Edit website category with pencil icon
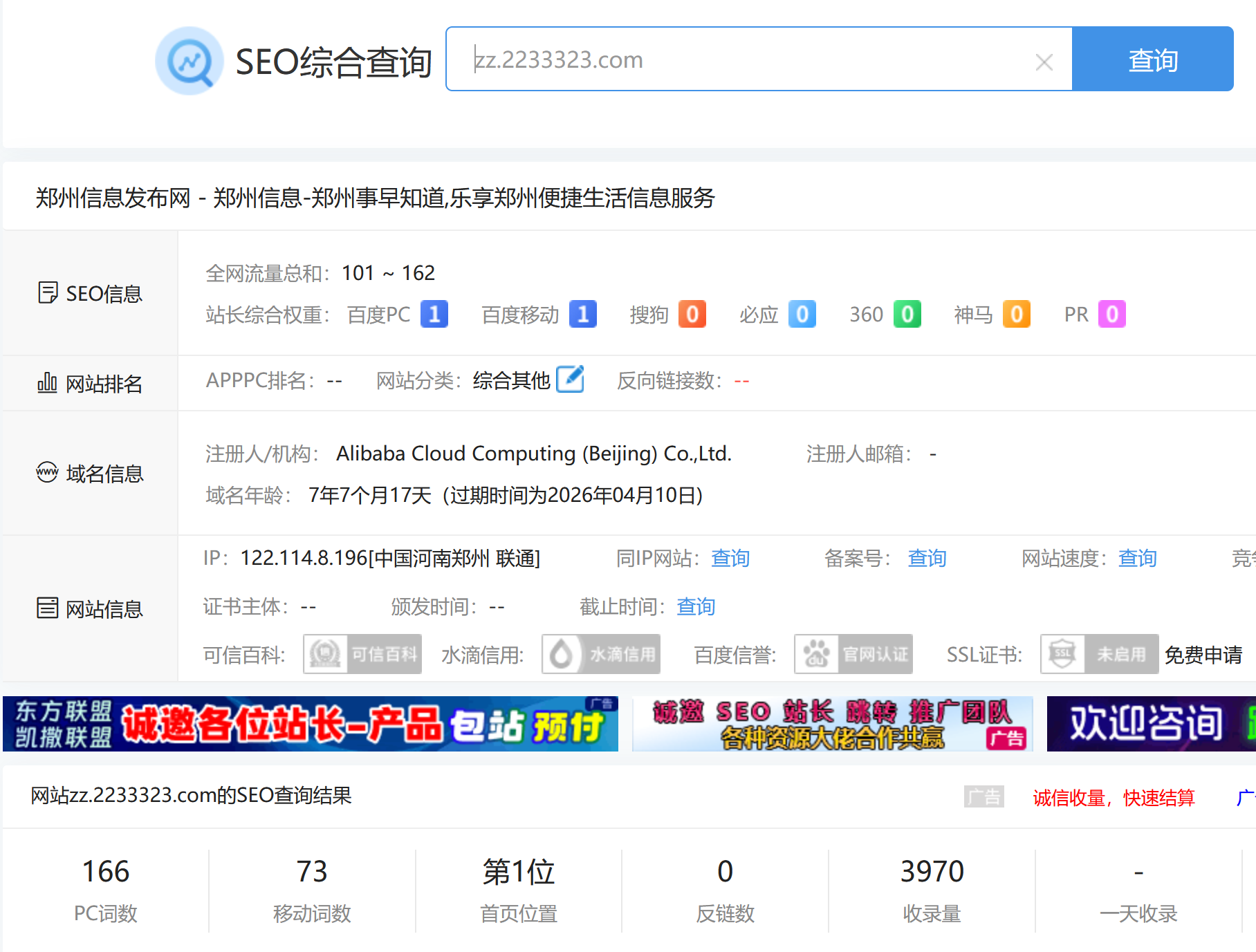This screenshot has height=952, width=1256. tap(571, 380)
